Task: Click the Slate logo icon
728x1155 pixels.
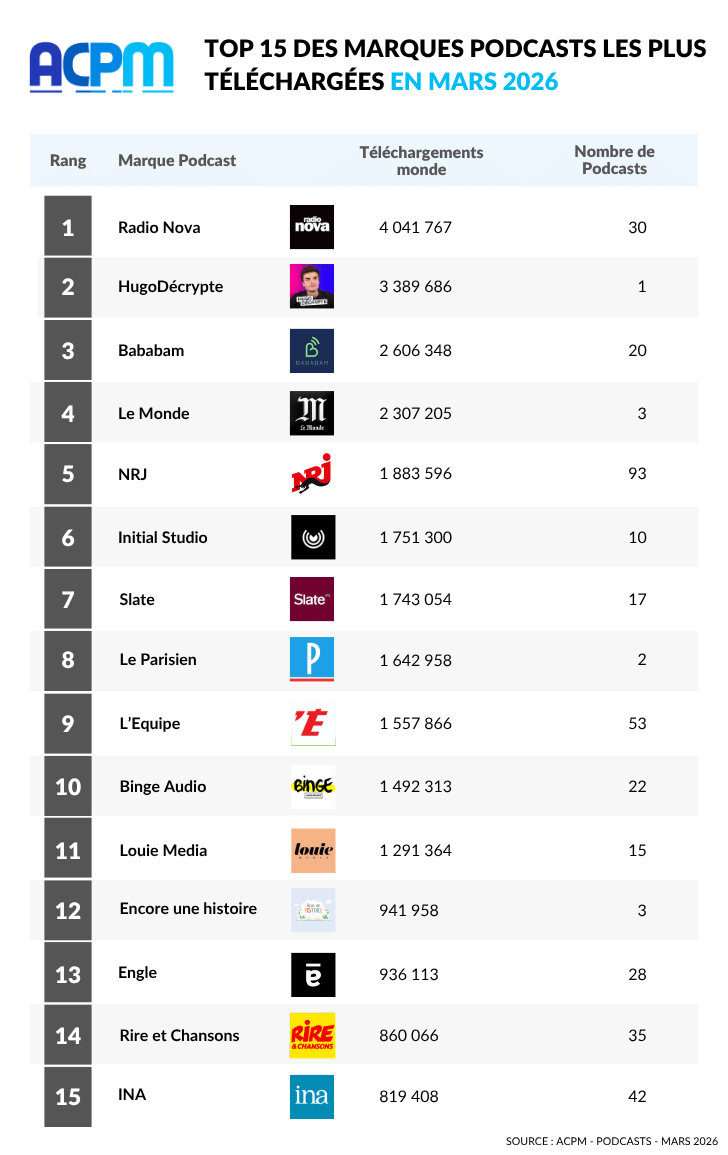Action: 312,599
